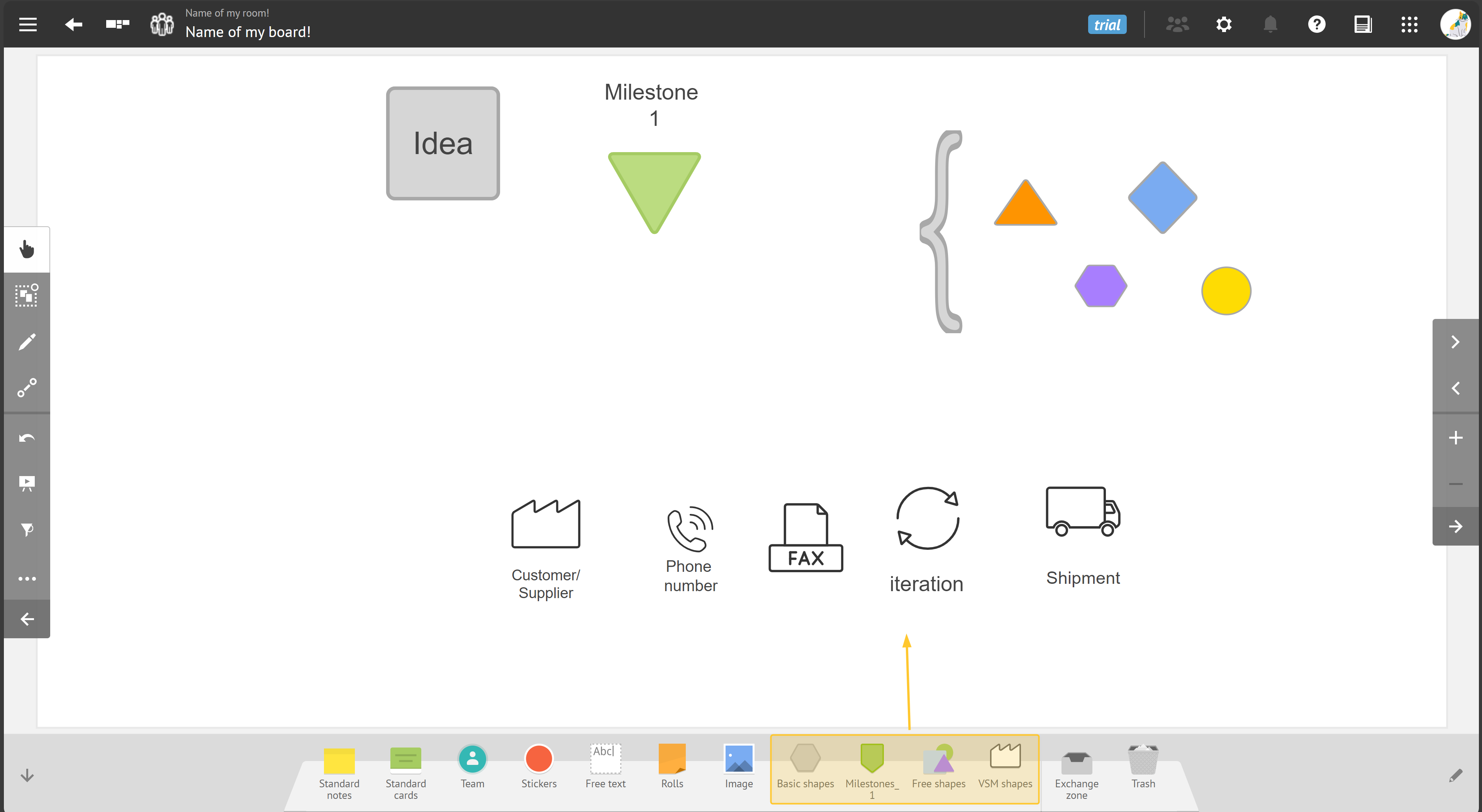Open the filter funnel tool
This screenshot has width=1482, height=812.
pyautogui.click(x=27, y=529)
